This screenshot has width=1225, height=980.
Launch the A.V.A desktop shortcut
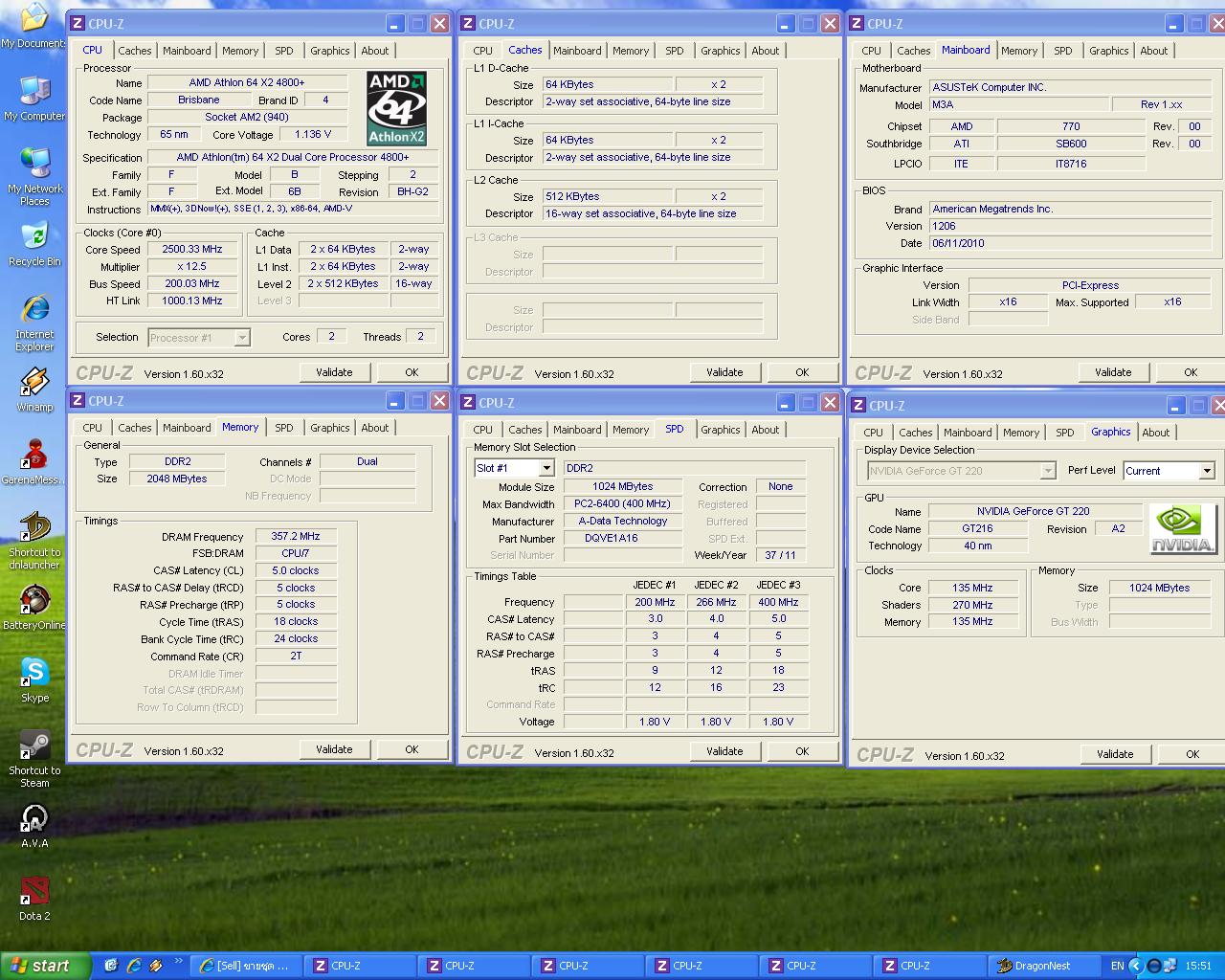pos(34,826)
